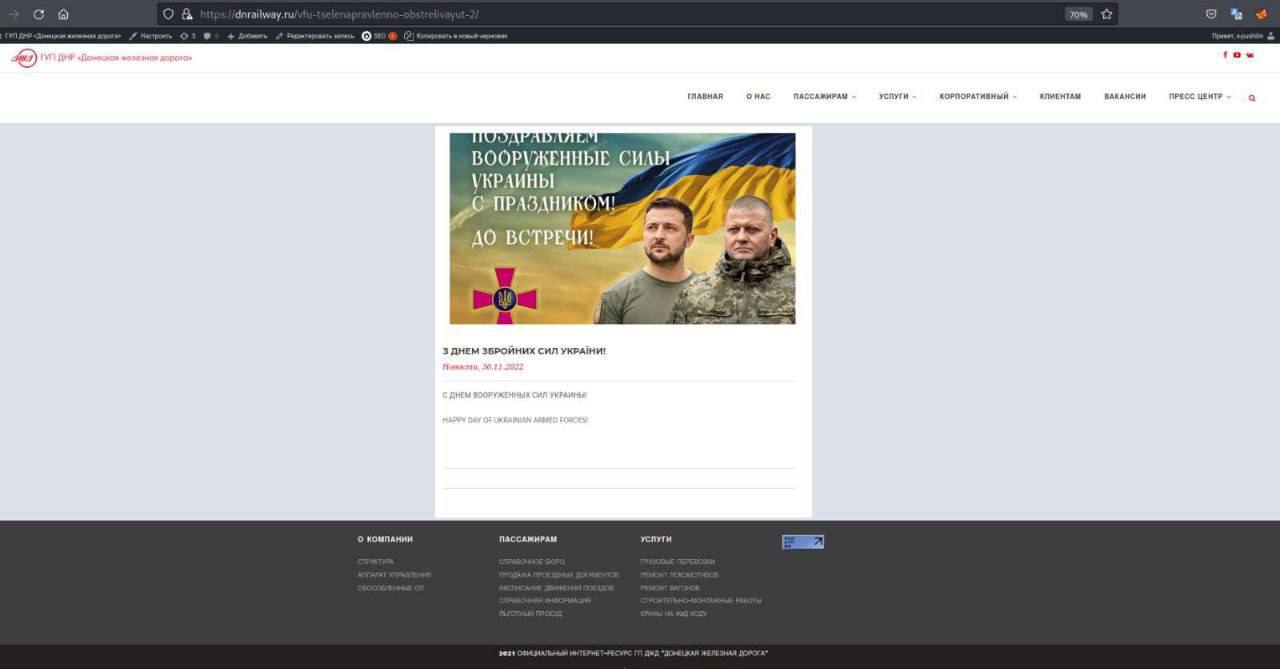The height and width of the screenshot is (669, 1280).
Task: Expand the УСЛУГИ dropdown menu
Action: tap(897, 97)
